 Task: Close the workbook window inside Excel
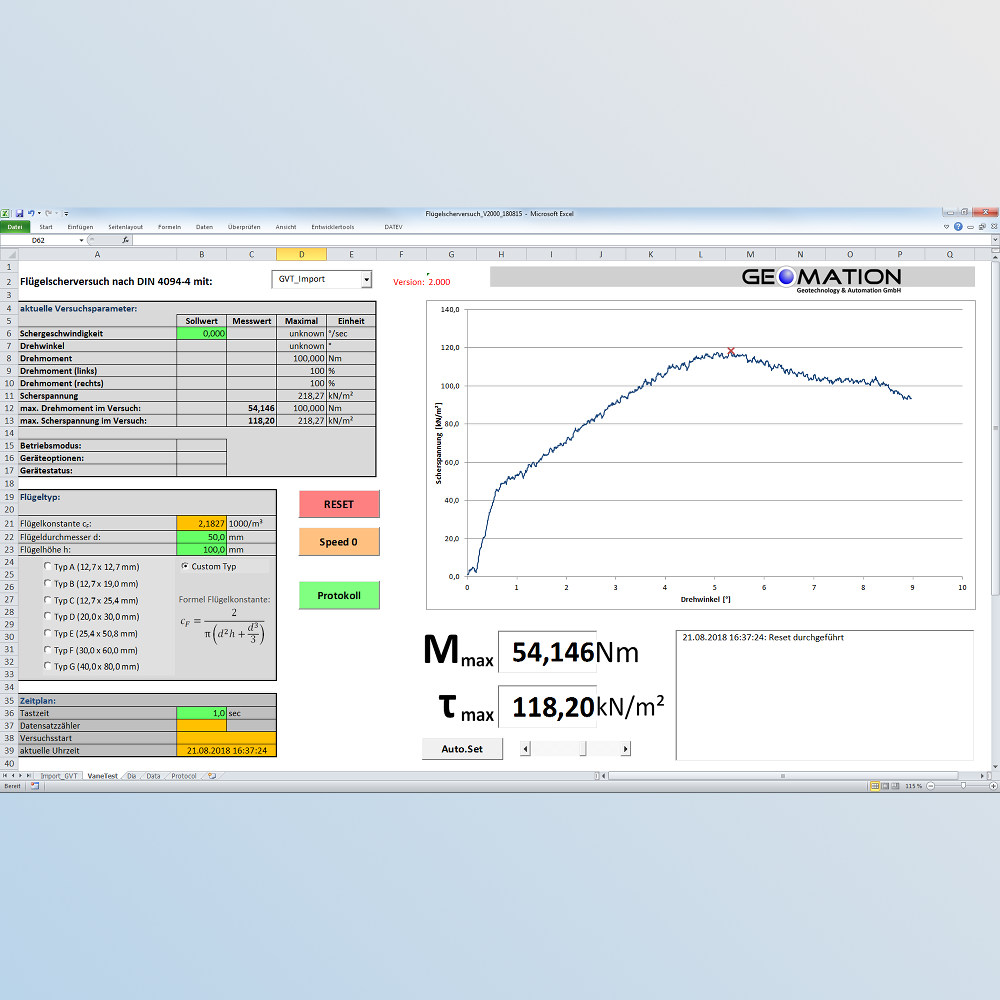point(994,226)
